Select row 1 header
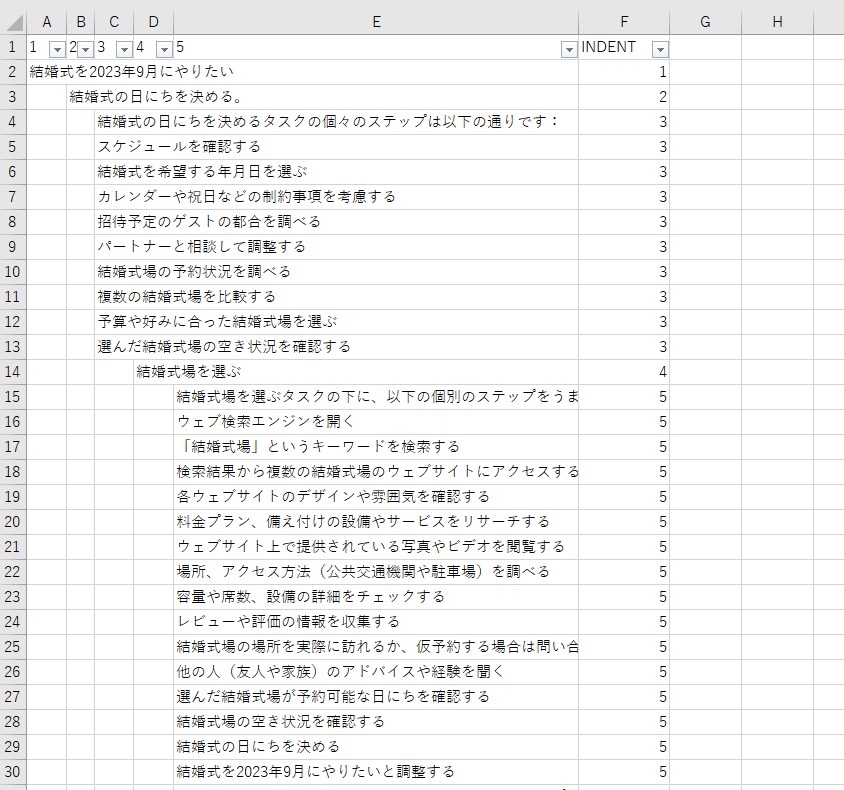 point(13,47)
